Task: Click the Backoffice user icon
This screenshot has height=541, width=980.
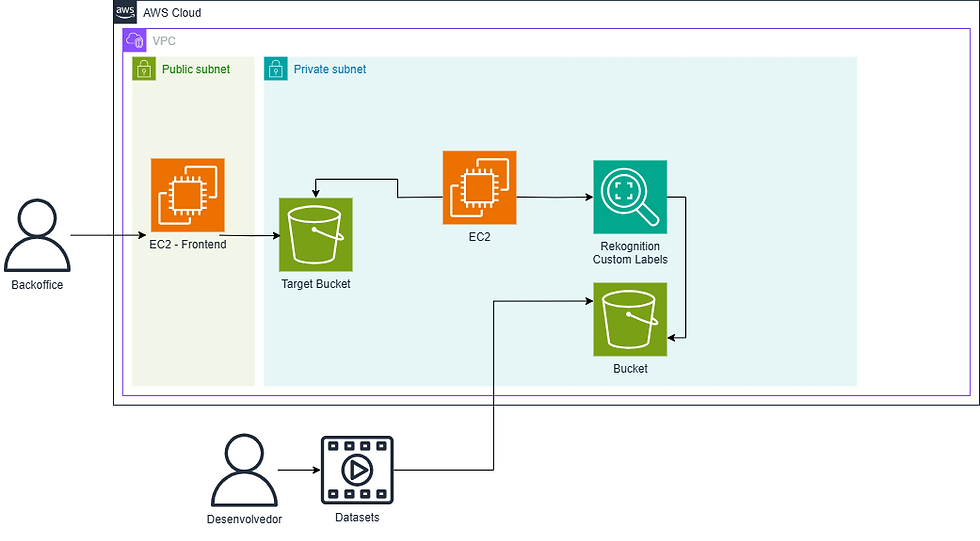Action: [x=38, y=236]
